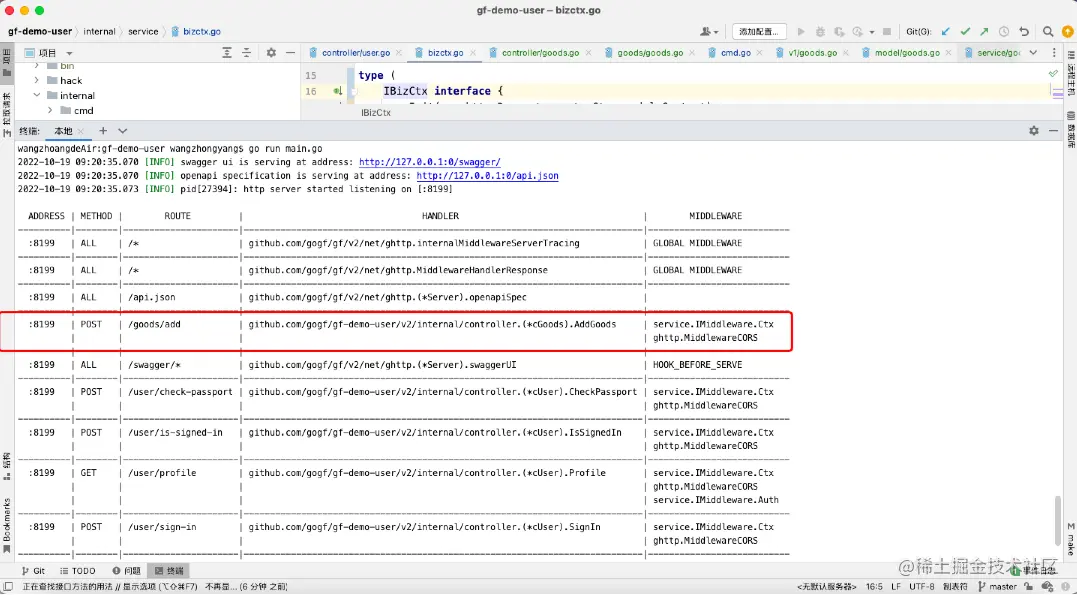This screenshot has height=595, width=1077.
Task: Click internal breadcrumb in navigation bar
Action: pyautogui.click(x=100, y=32)
